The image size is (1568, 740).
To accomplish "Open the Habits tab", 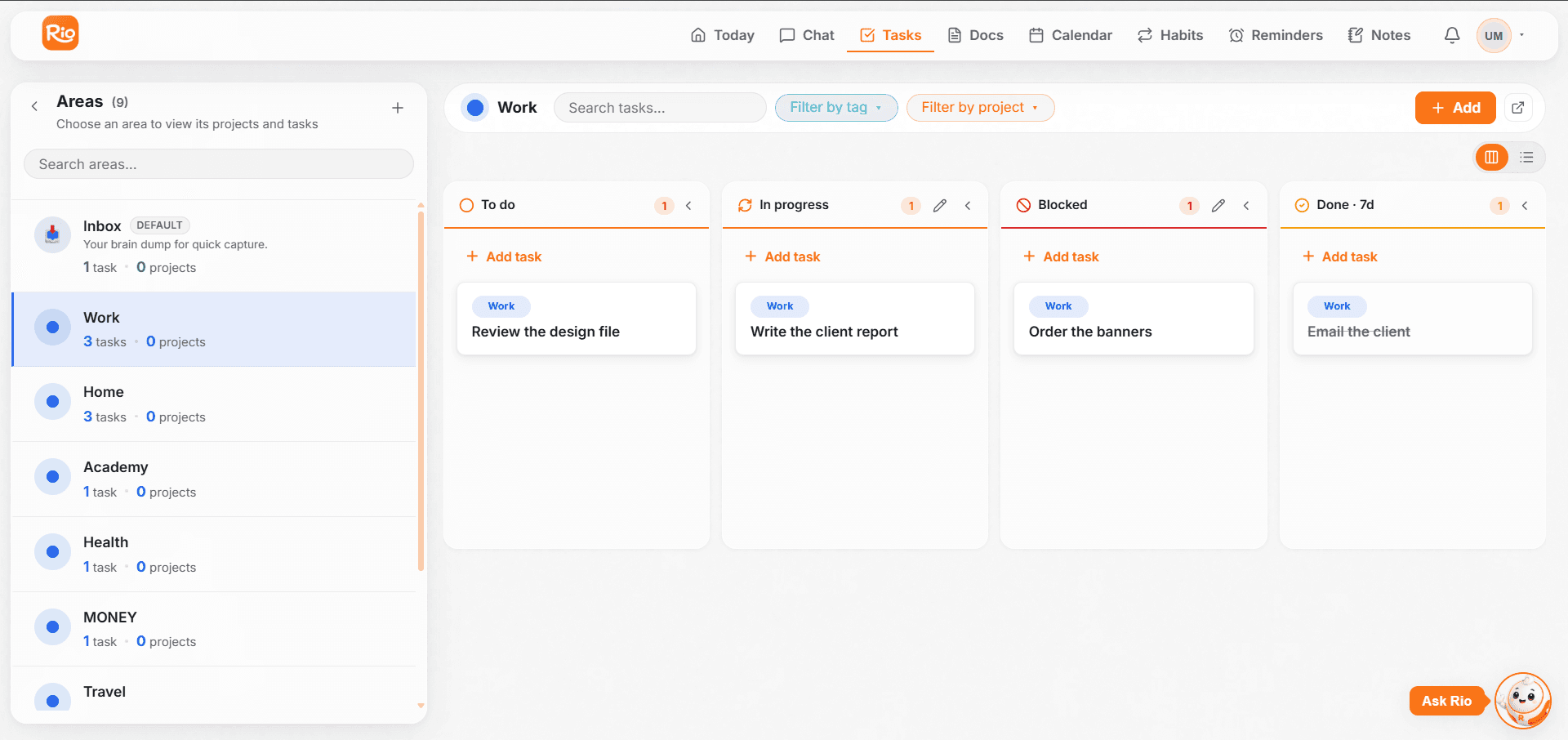I will point(1170,35).
